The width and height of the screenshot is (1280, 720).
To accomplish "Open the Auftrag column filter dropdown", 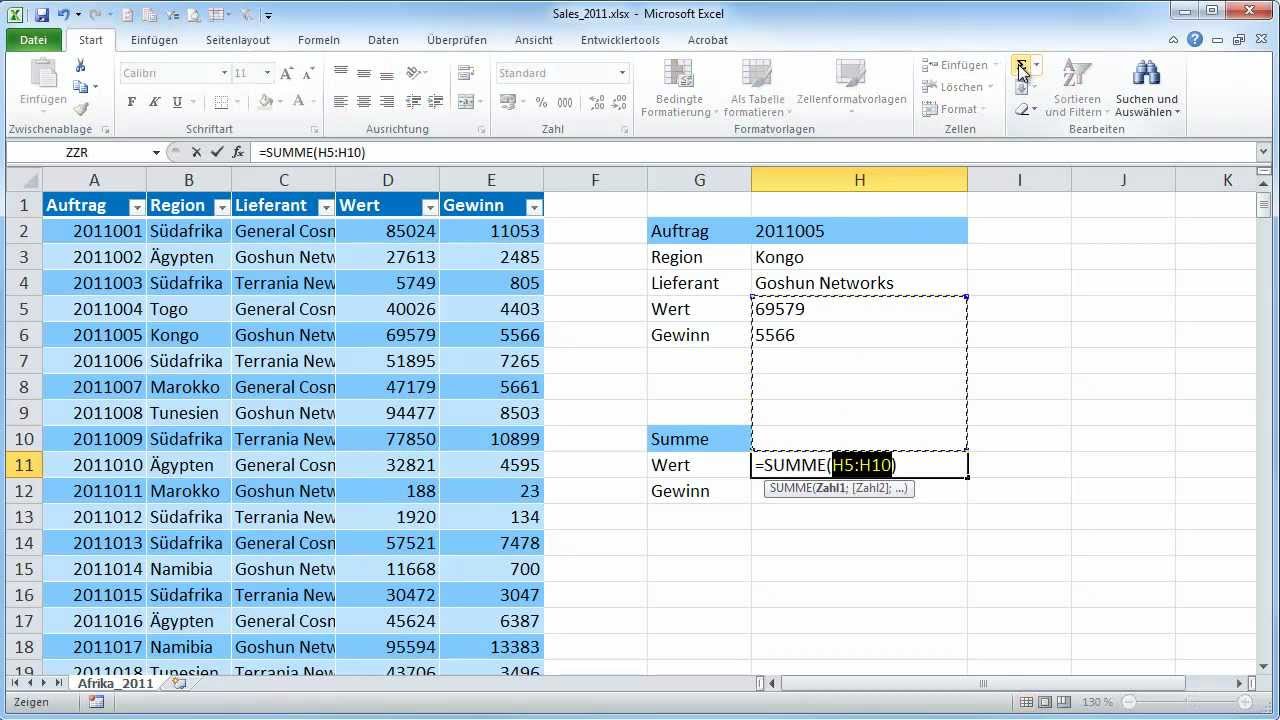I will 137,207.
